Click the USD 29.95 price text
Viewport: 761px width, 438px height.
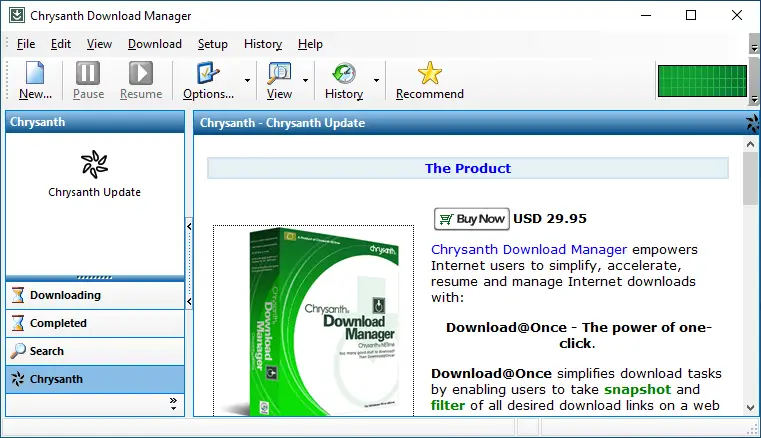point(550,219)
